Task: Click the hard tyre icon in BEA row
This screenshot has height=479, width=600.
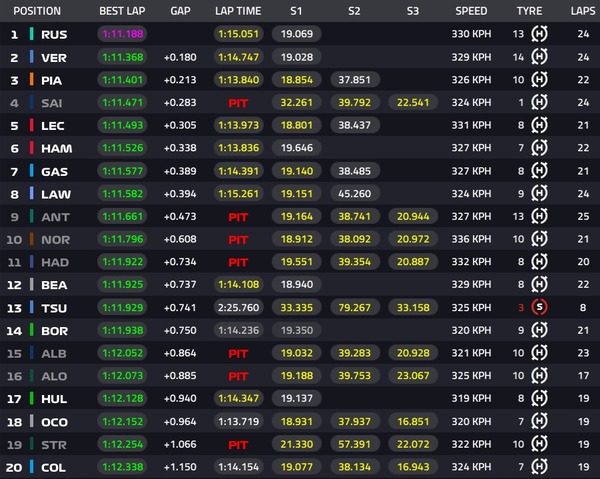Action: coord(539,284)
